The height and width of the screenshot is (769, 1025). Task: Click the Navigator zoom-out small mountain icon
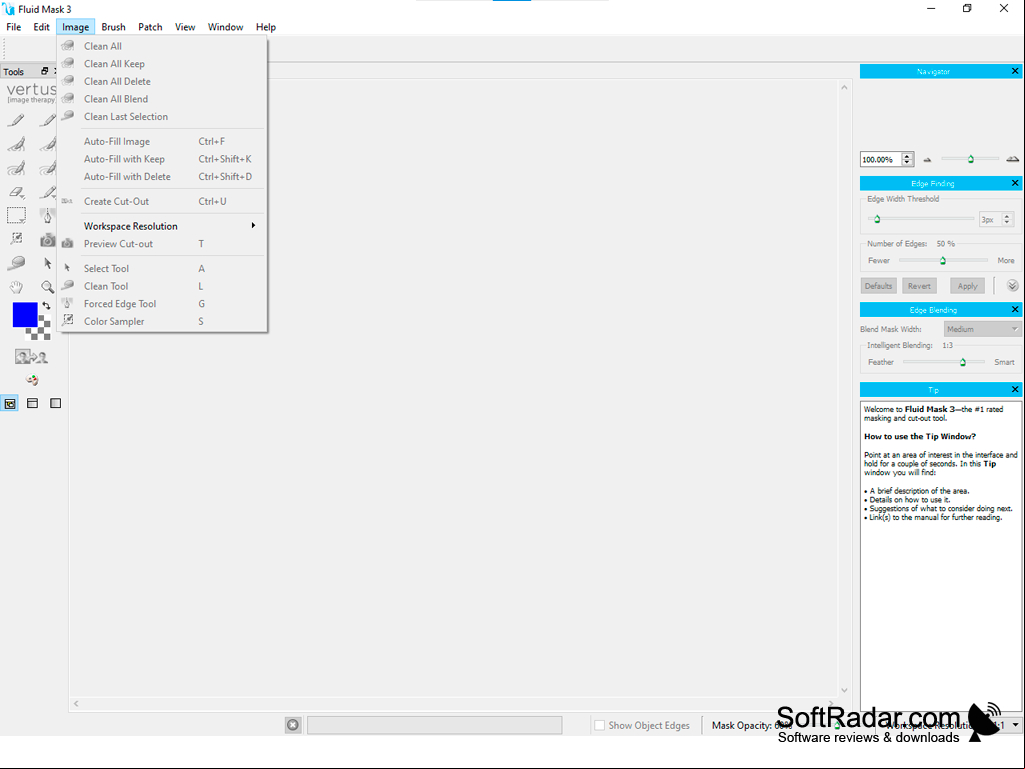[x=927, y=160]
